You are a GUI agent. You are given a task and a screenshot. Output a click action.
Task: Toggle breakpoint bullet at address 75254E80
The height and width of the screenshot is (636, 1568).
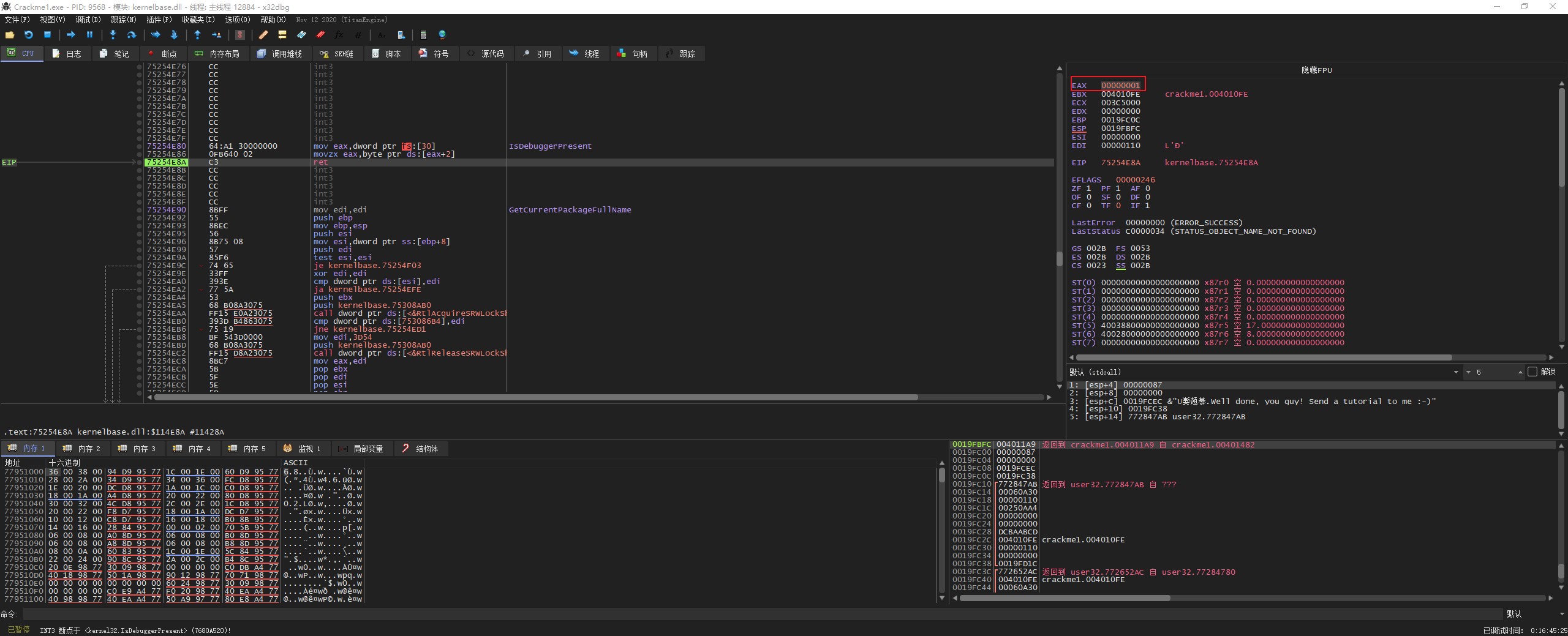point(140,146)
